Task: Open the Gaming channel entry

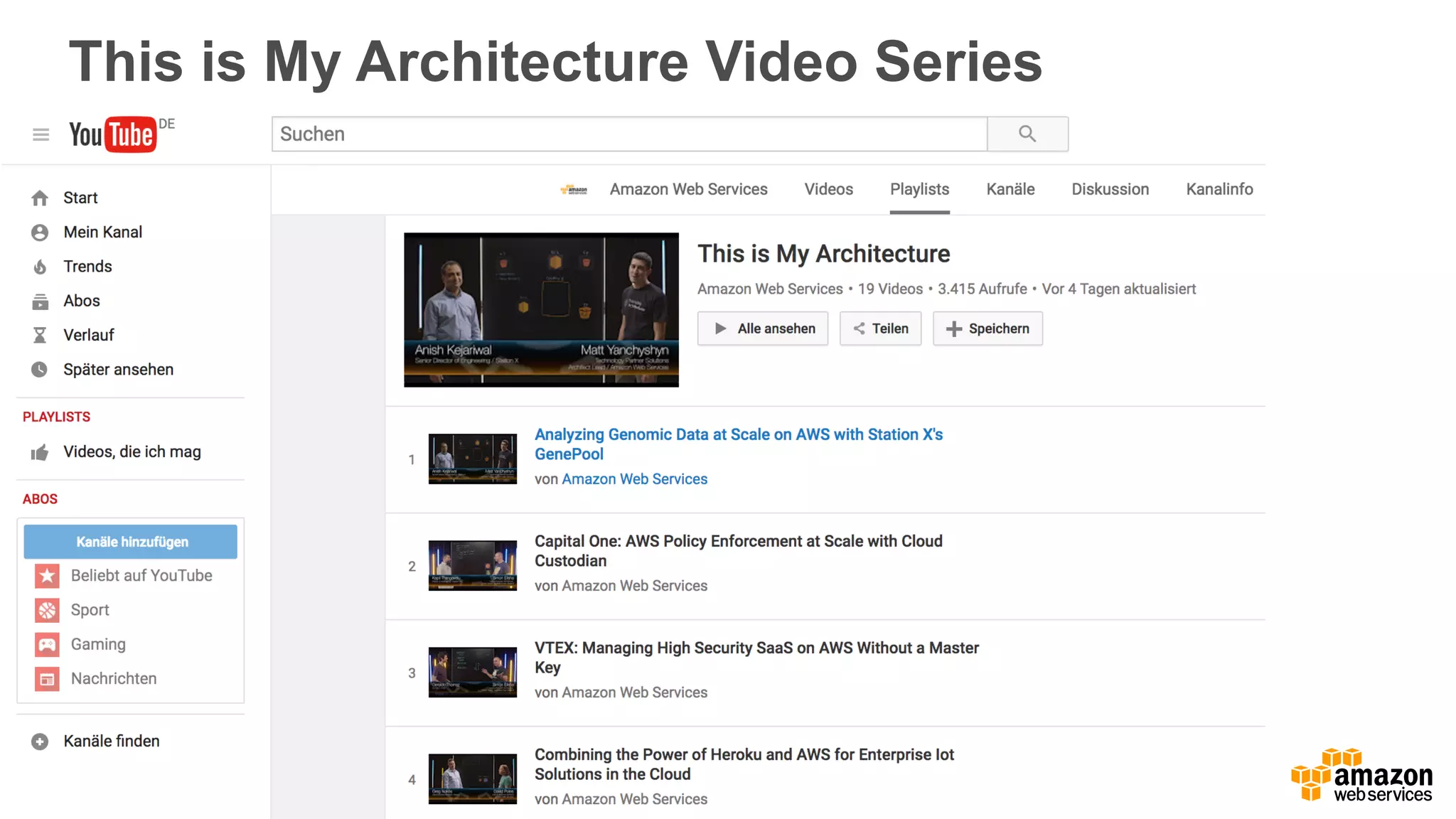Action: click(x=98, y=644)
